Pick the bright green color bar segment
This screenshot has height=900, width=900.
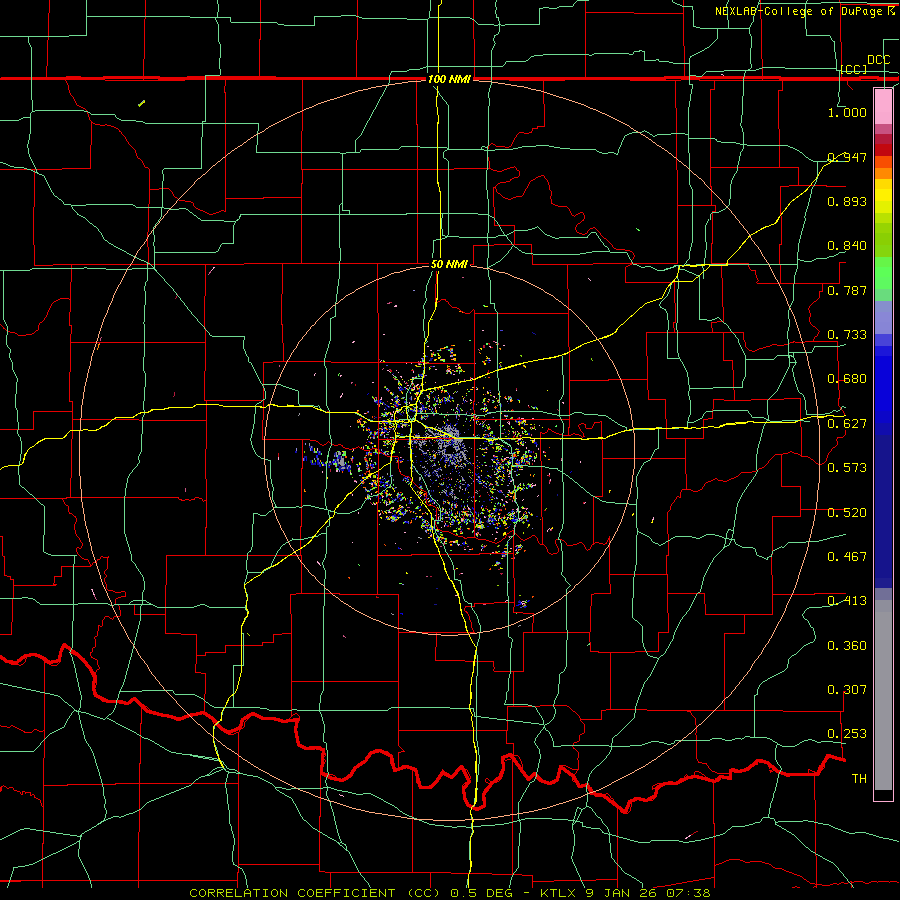(x=883, y=274)
